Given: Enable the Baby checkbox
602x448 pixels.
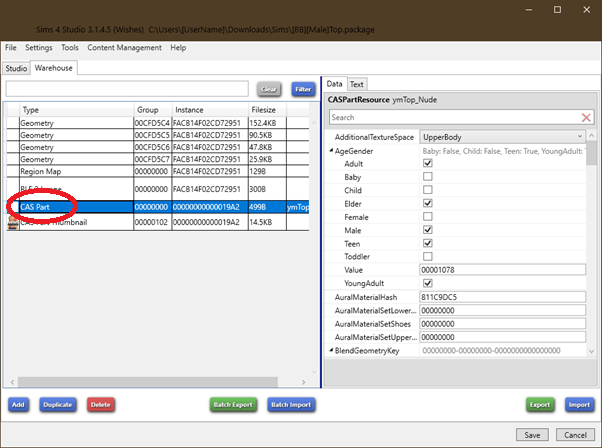Looking at the screenshot, I should point(427,177).
